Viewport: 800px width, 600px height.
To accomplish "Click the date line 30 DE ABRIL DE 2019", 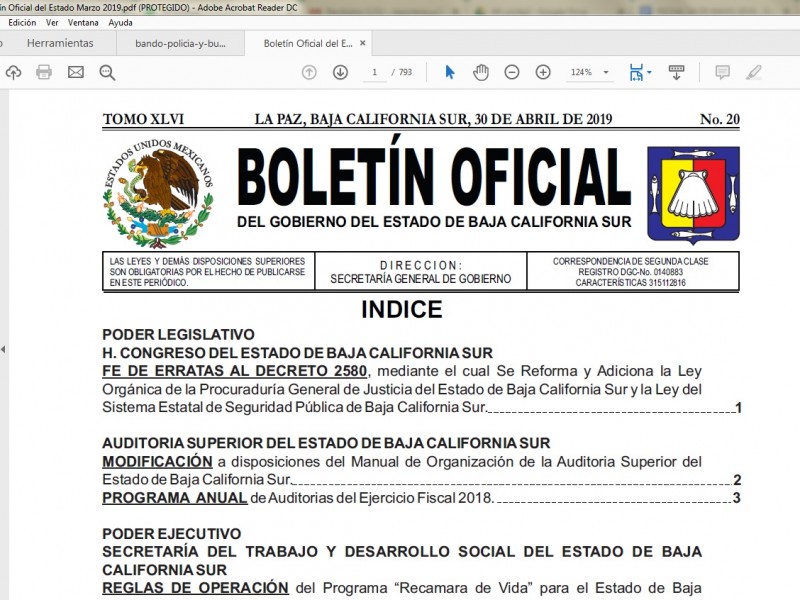I will (x=543, y=119).
